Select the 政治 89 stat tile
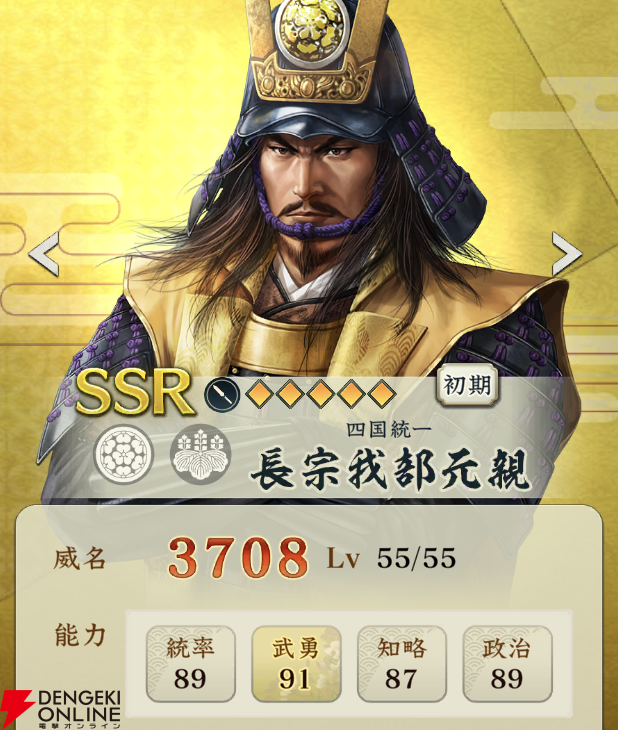 (507, 663)
